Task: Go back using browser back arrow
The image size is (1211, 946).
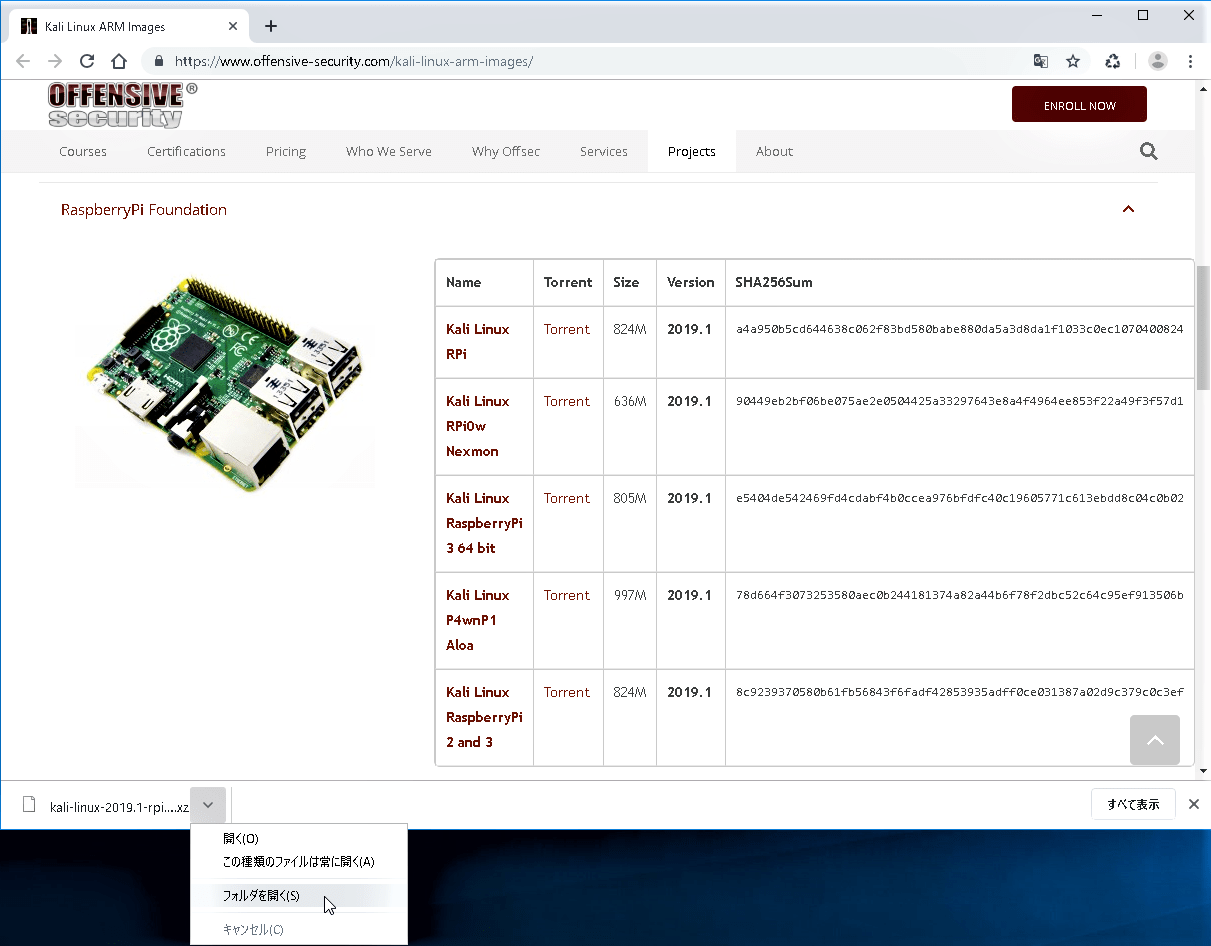Action: tap(24, 61)
